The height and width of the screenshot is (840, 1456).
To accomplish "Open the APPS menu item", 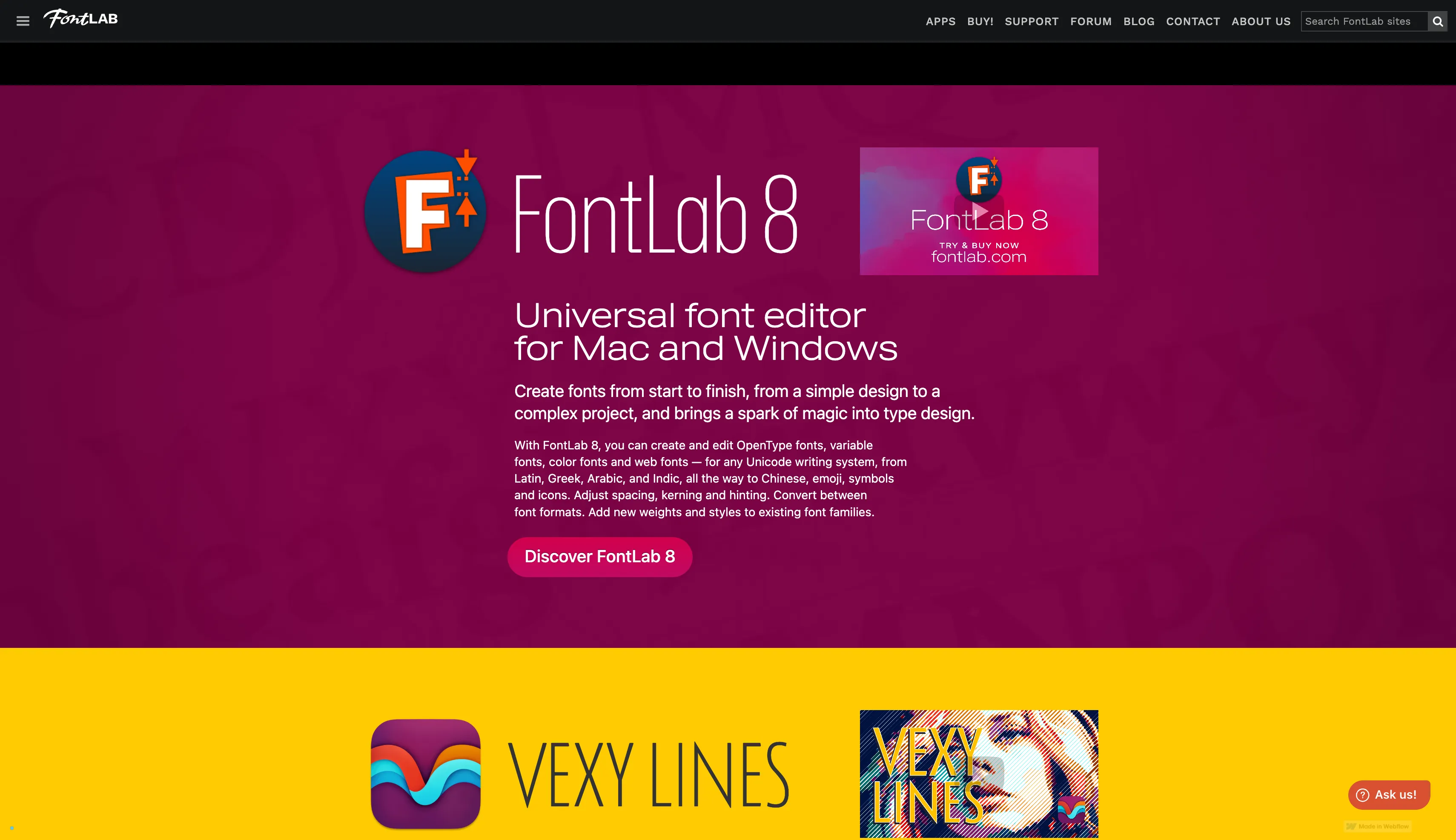I will tap(940, 21).
